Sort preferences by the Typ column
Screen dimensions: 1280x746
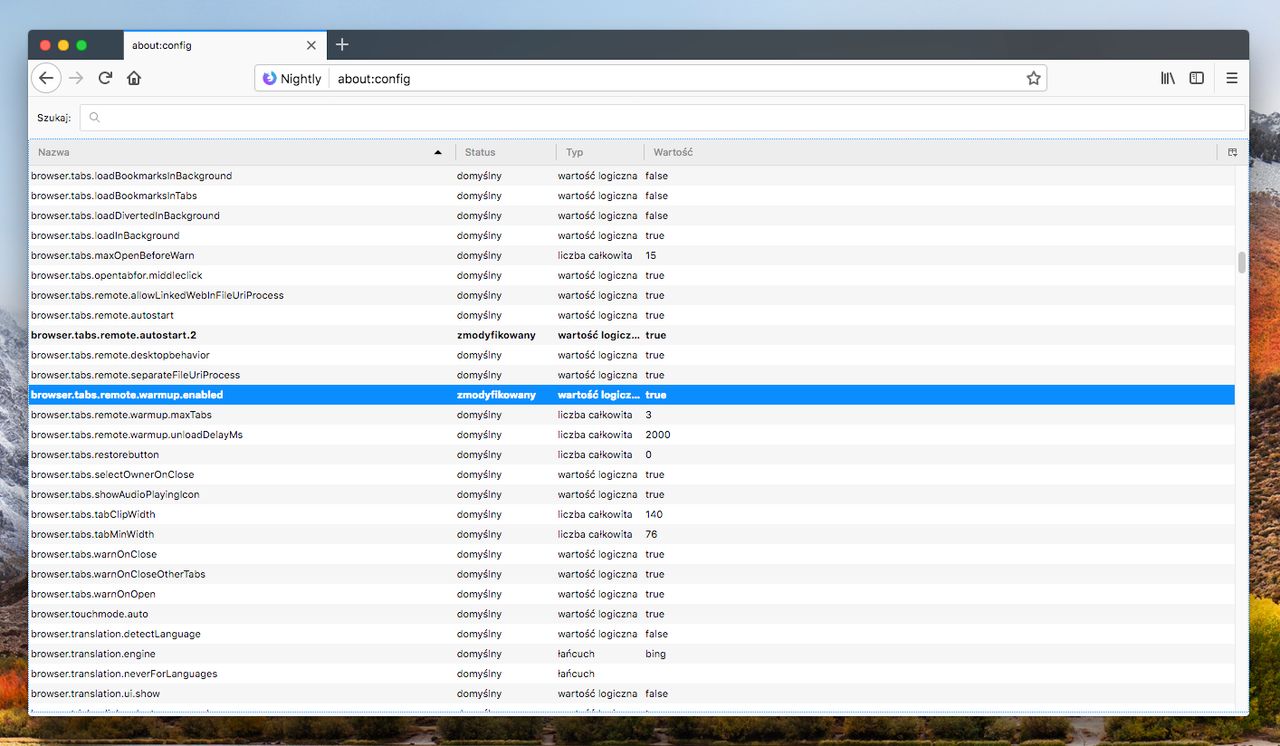600,152
